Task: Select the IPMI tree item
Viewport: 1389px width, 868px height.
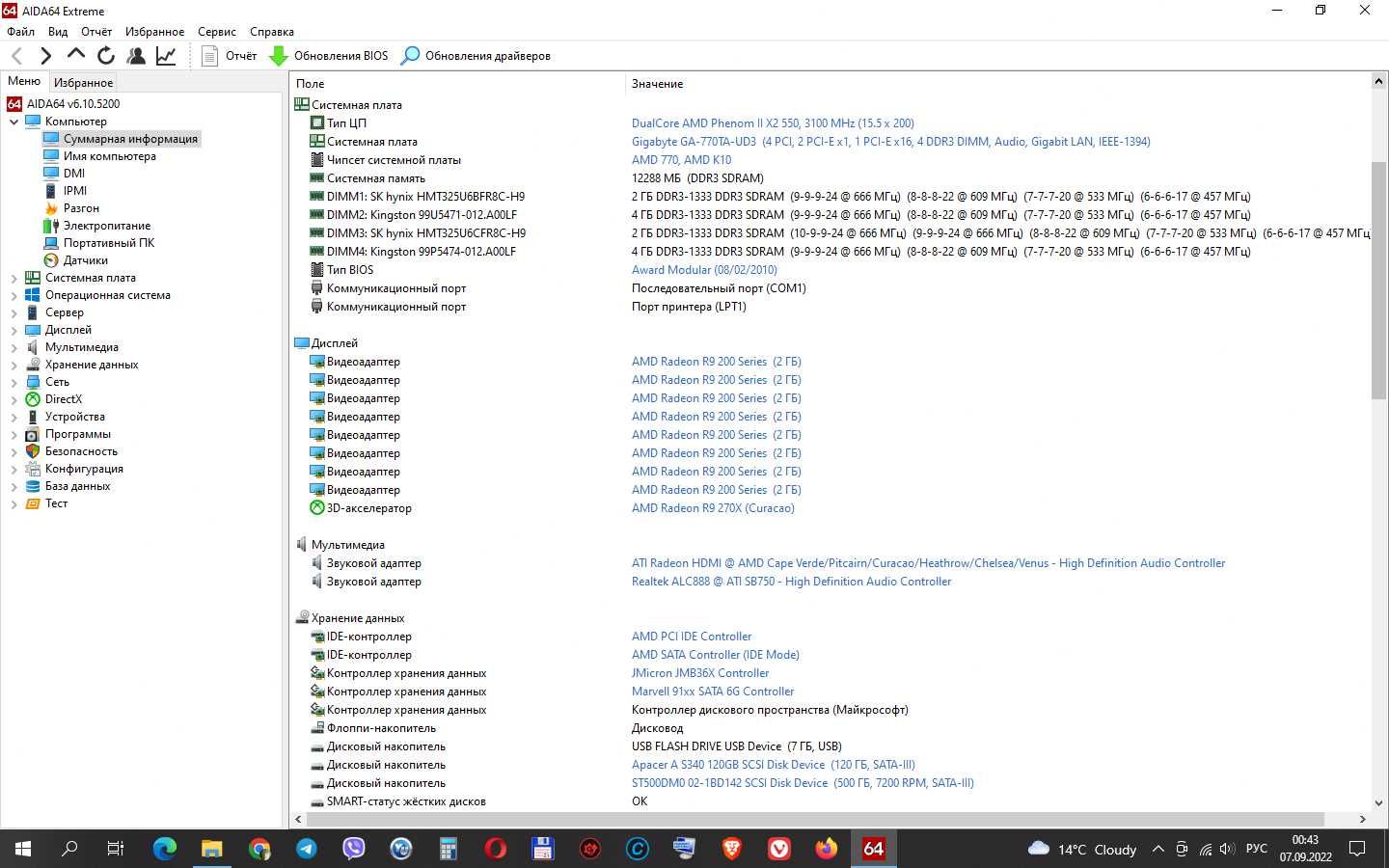Action: [x=75, y=191]
